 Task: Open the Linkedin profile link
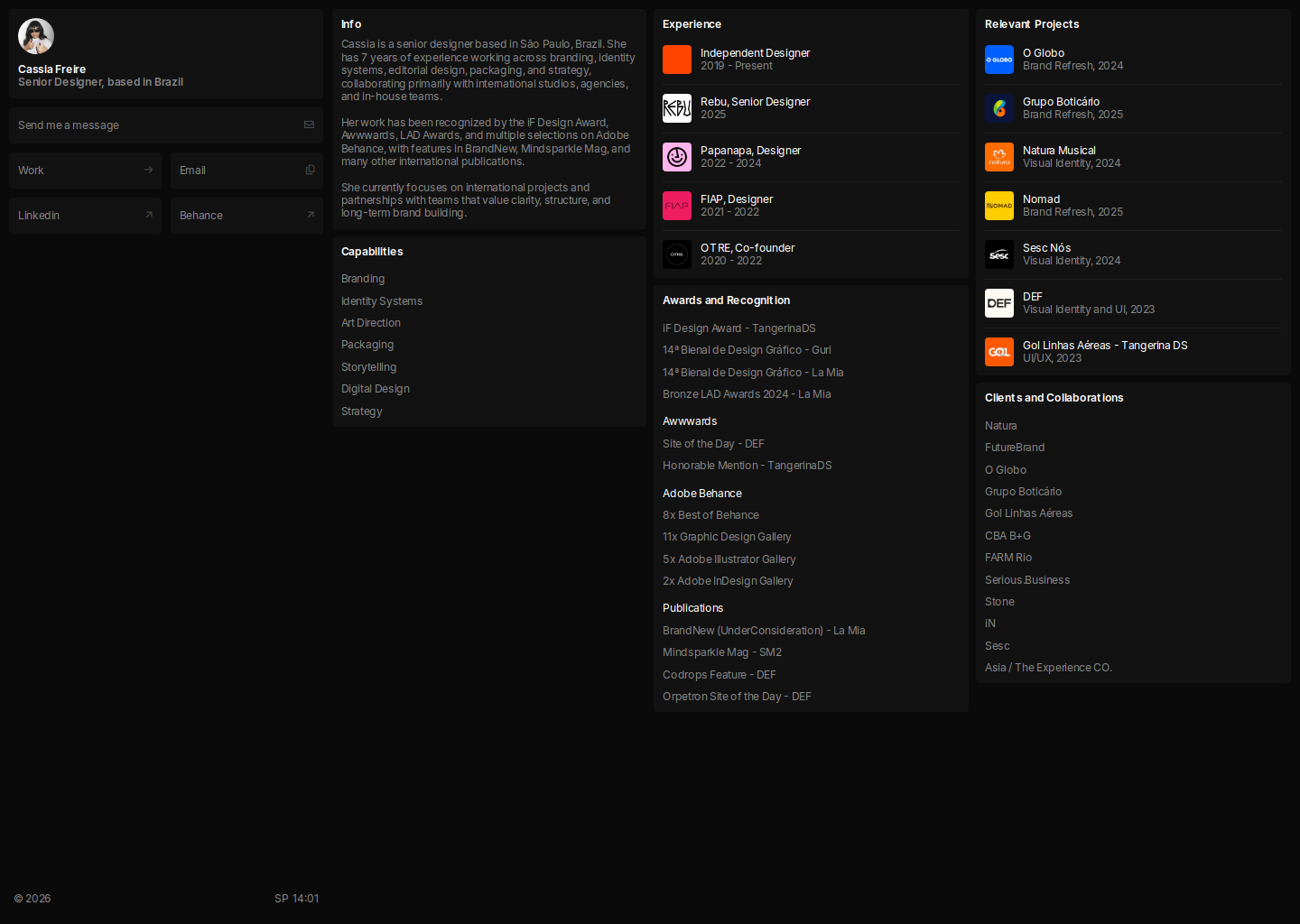click(85, 216)
